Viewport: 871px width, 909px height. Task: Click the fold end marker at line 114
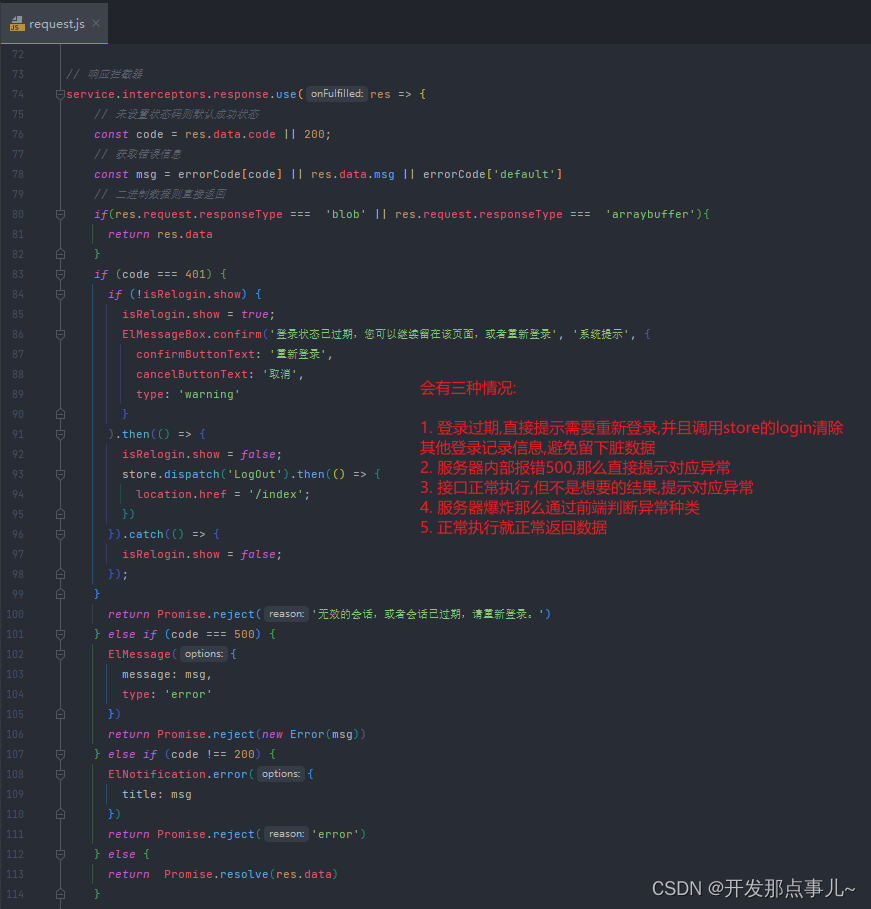[x=60, y=894]
